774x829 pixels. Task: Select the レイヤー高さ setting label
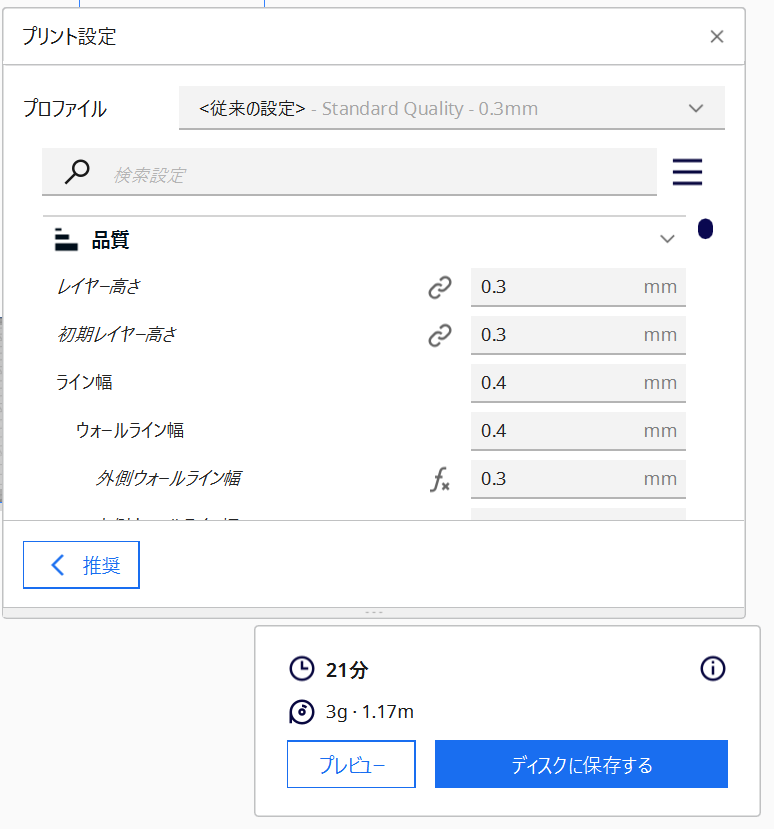98,287
